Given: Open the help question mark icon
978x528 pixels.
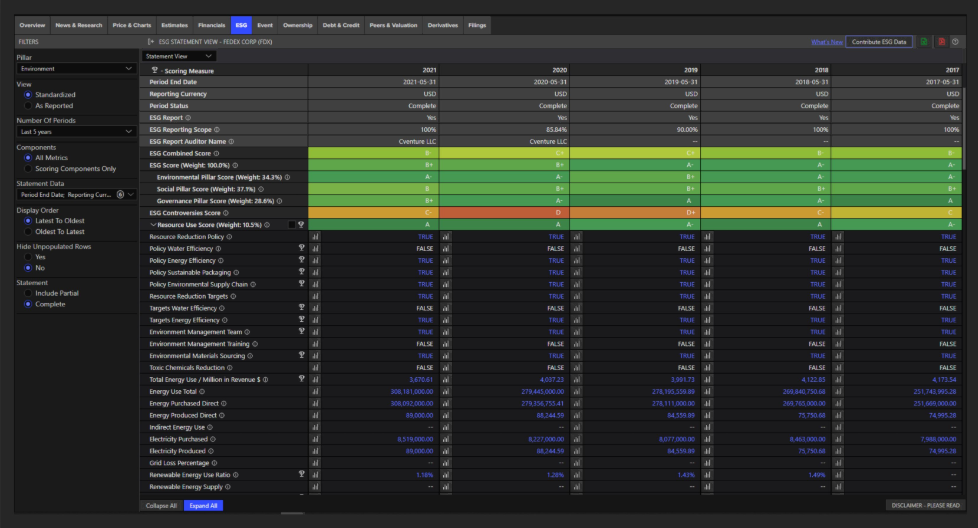Looking at the screenshot, I should [x=956, y=42].
